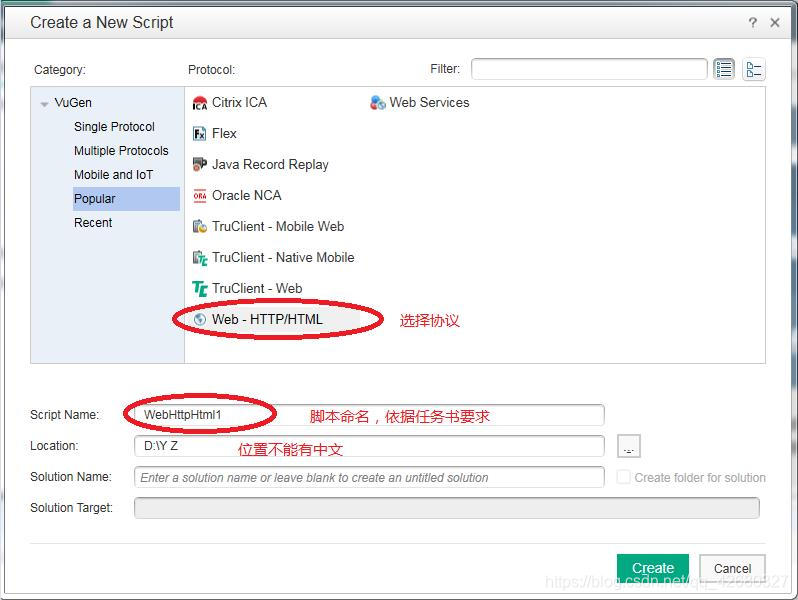The image size is (798, 600).
Task: Click the Solution Target field
Action: [x=446, y=508]
